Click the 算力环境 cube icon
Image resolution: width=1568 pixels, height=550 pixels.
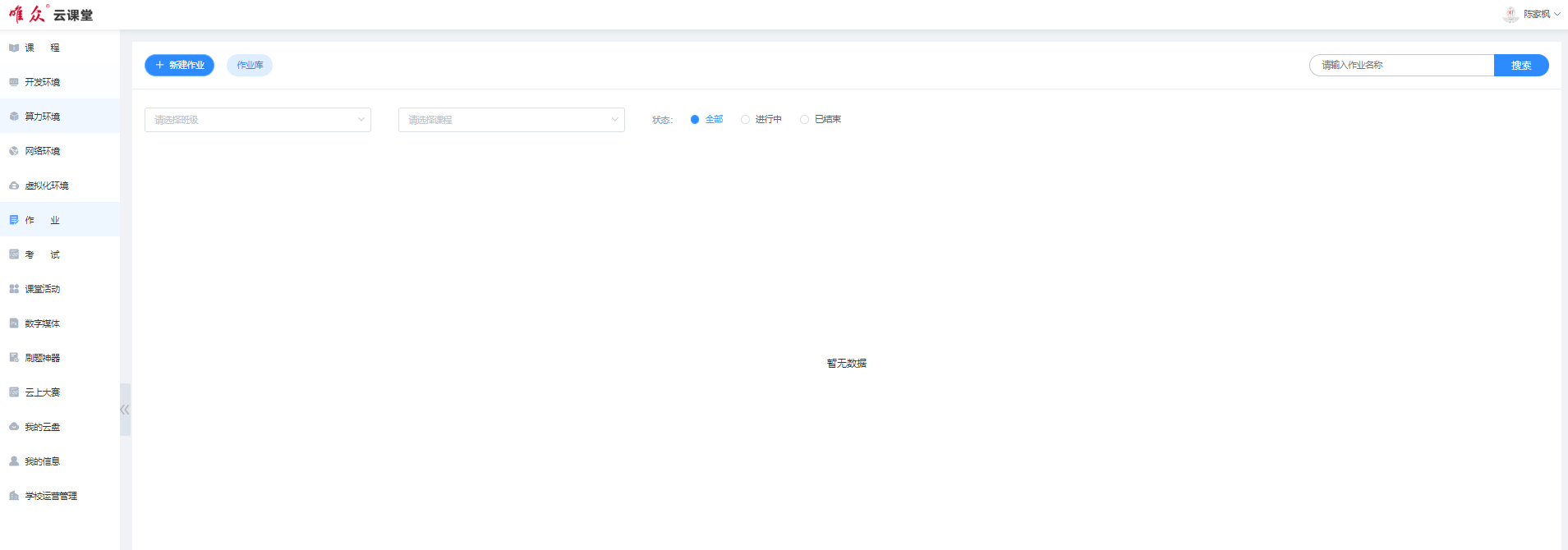coord(14,117)
